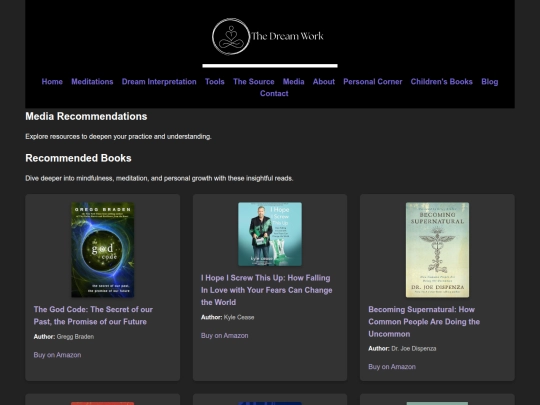Screen dimensions: 540x405
Task: Open the Blog link
Action: click(490, 82)
